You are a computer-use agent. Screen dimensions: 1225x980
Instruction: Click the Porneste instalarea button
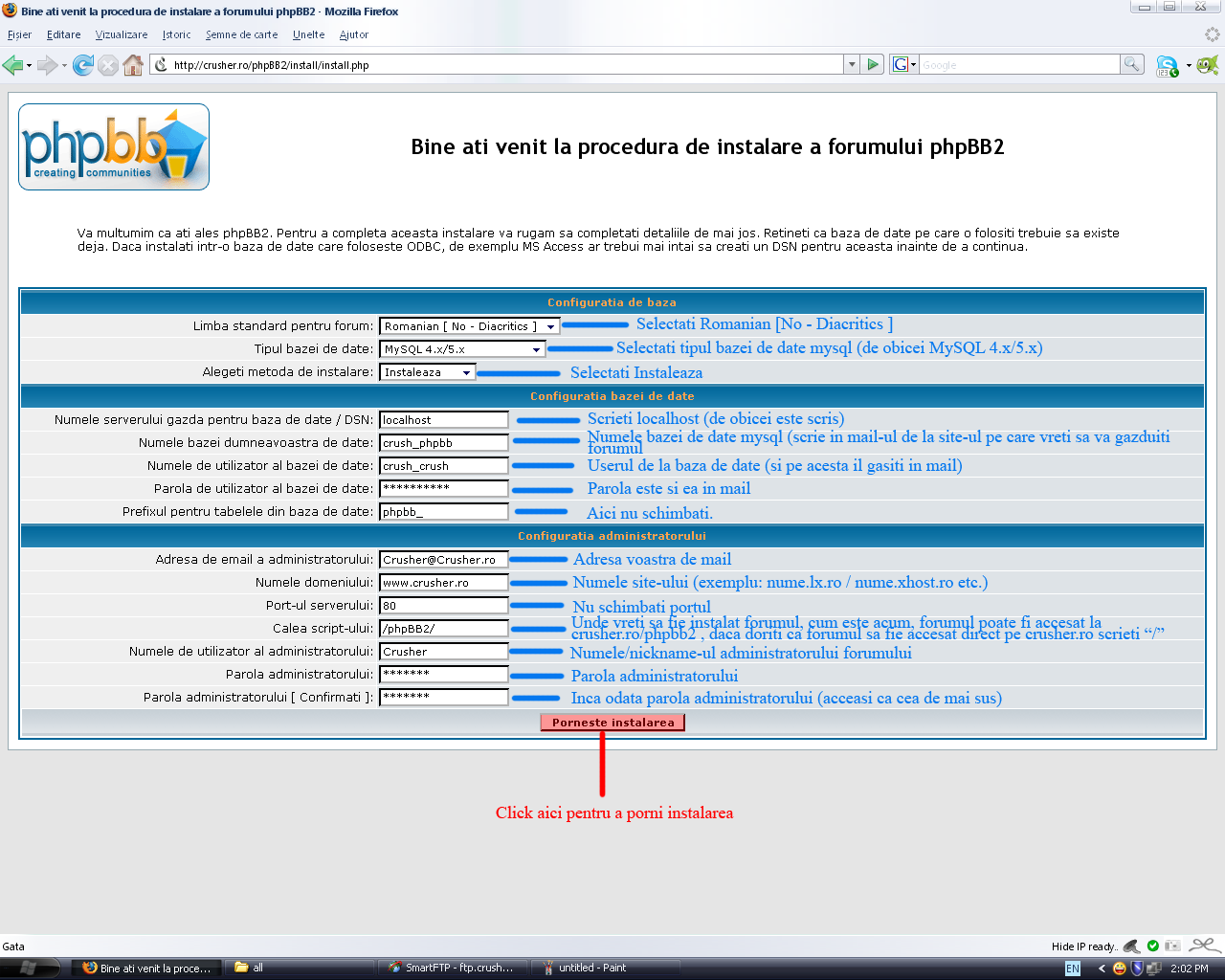(x=612, y=723)
